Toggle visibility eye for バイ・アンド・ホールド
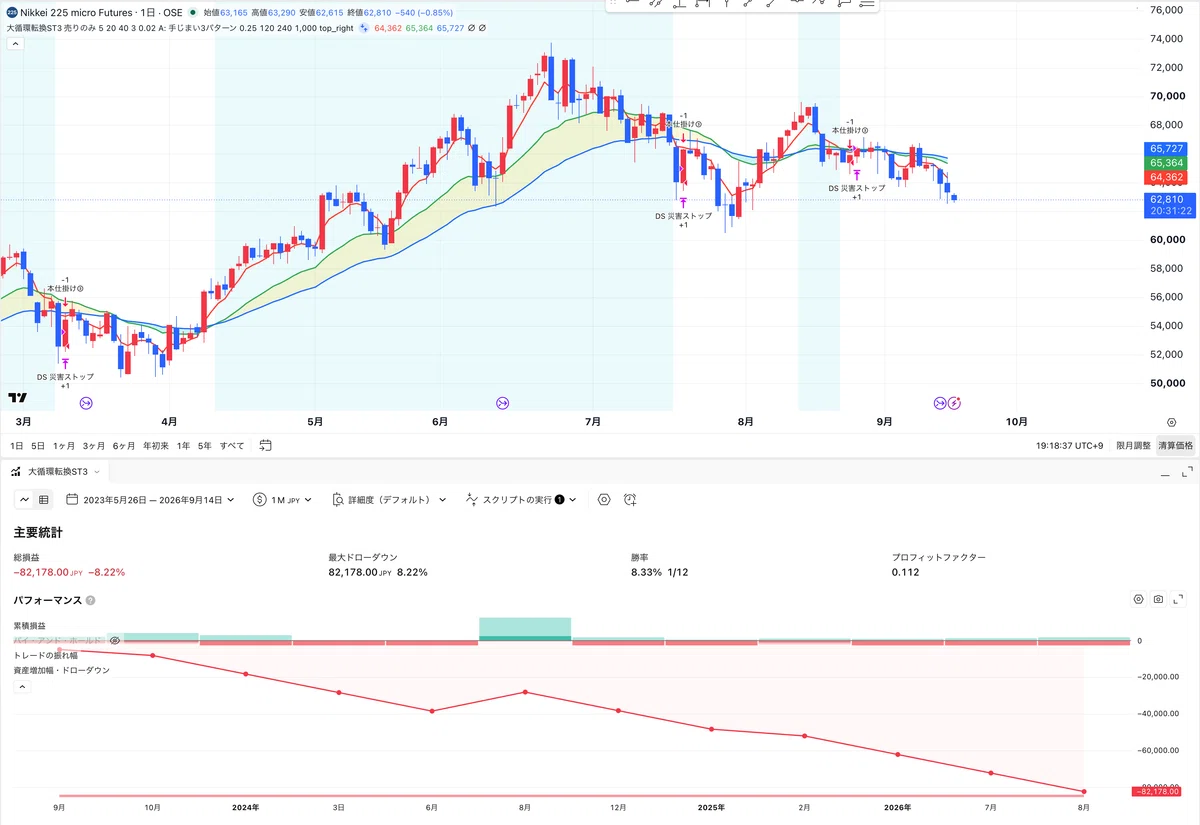 [x=115, y=640]
